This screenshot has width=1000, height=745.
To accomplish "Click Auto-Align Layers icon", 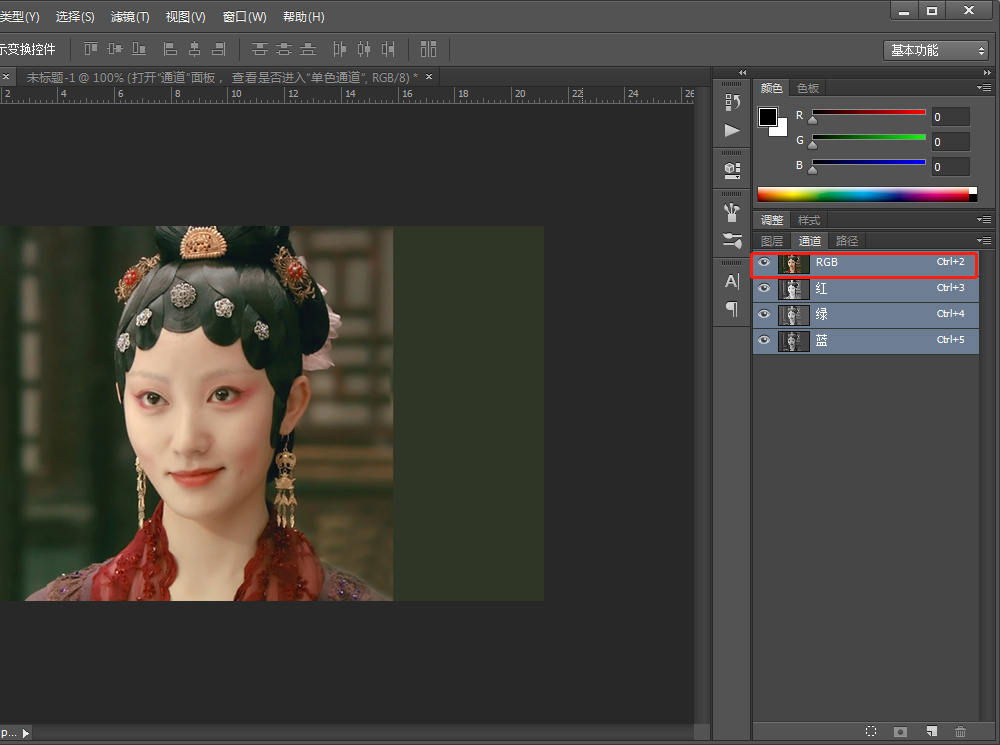I will [x=429, y=48].
